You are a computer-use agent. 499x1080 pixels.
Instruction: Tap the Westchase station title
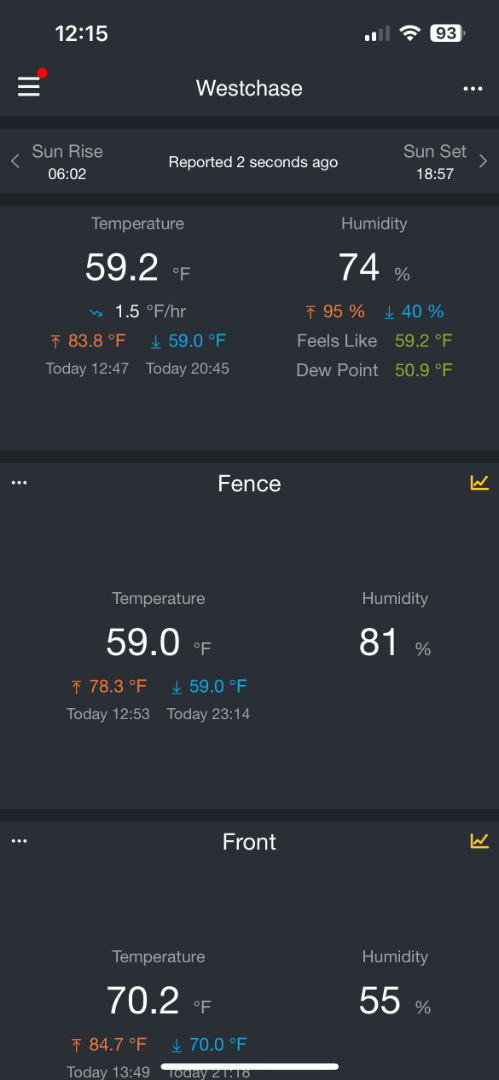[x=249, y=88]
